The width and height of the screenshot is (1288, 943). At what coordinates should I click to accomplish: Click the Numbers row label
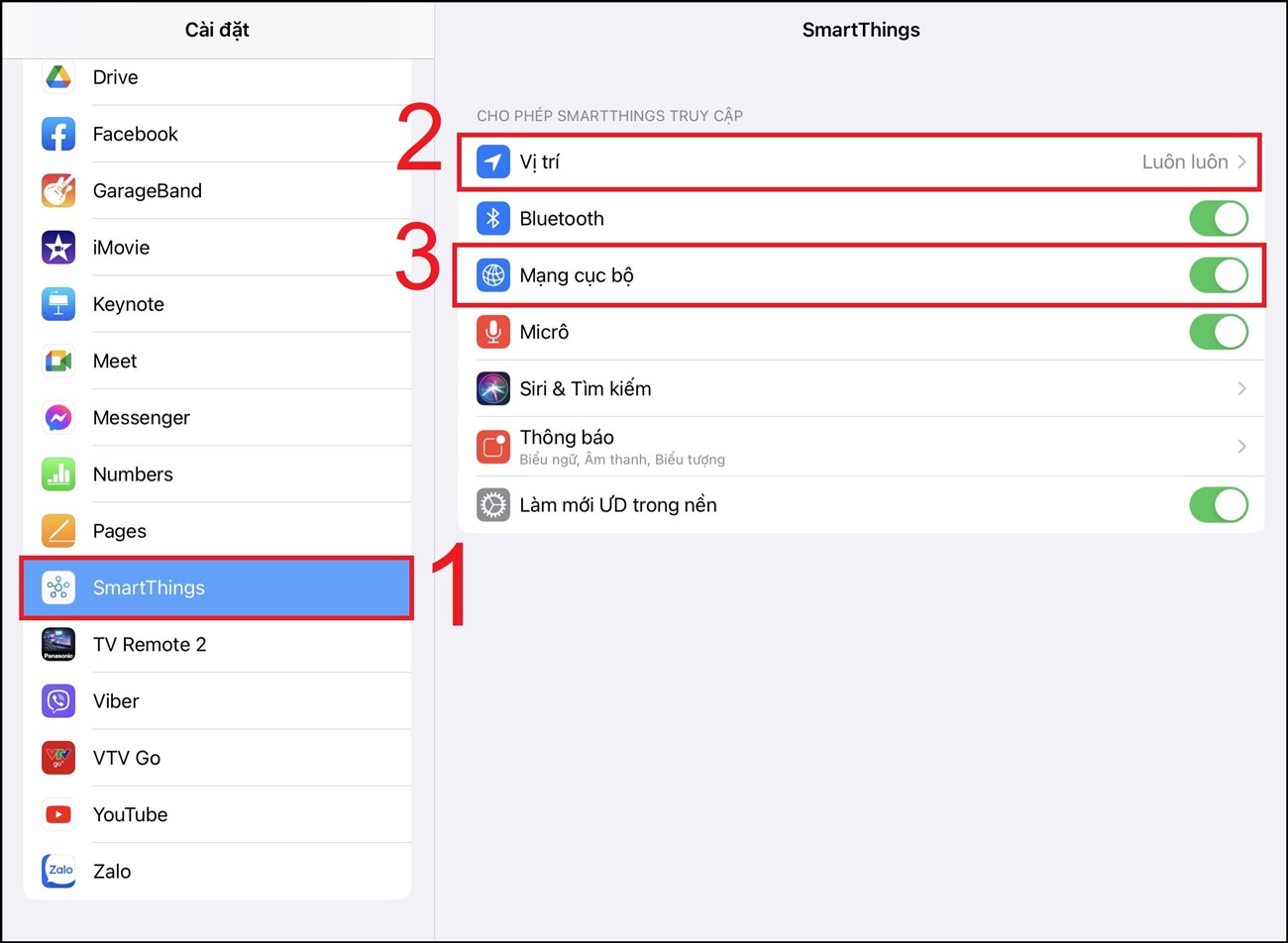133,474
